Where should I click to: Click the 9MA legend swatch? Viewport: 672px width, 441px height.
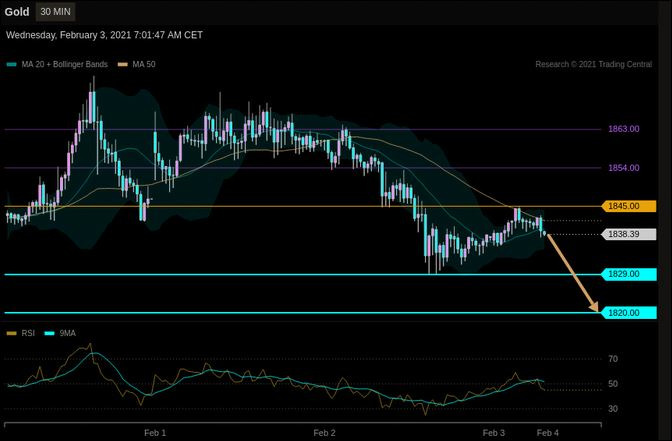pos(50,333)
